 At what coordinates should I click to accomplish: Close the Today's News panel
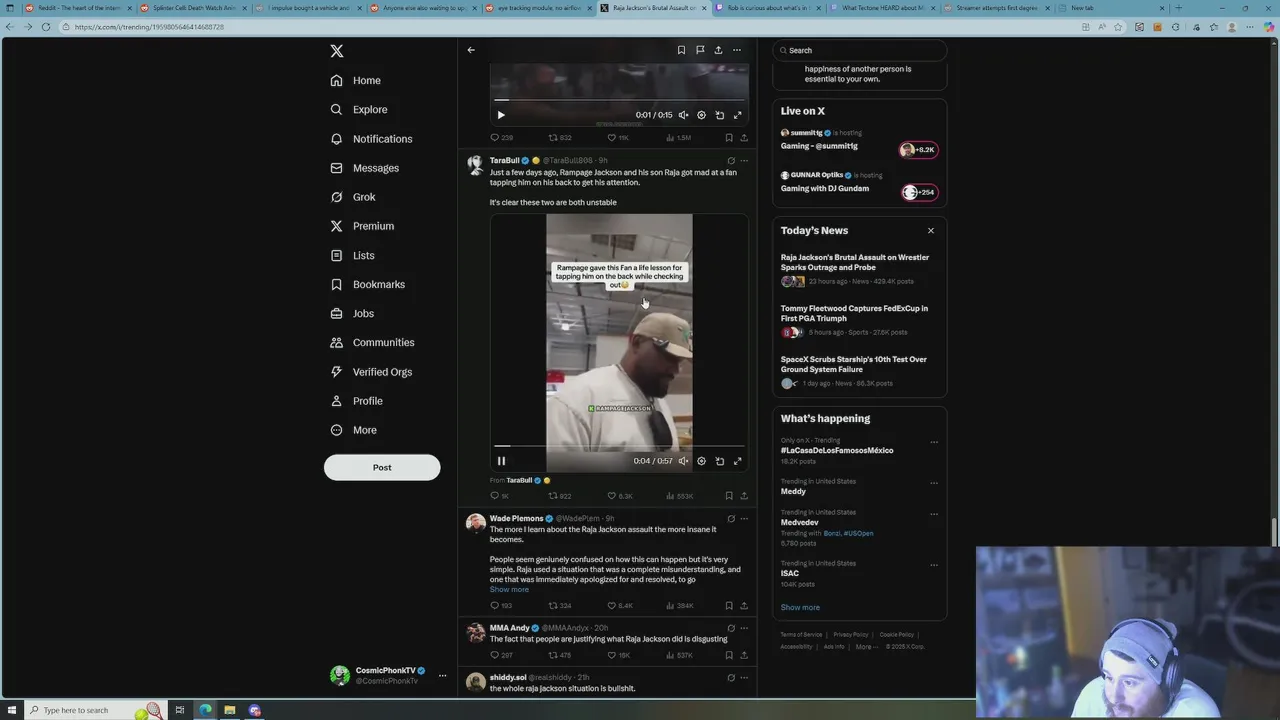[930, 231]
